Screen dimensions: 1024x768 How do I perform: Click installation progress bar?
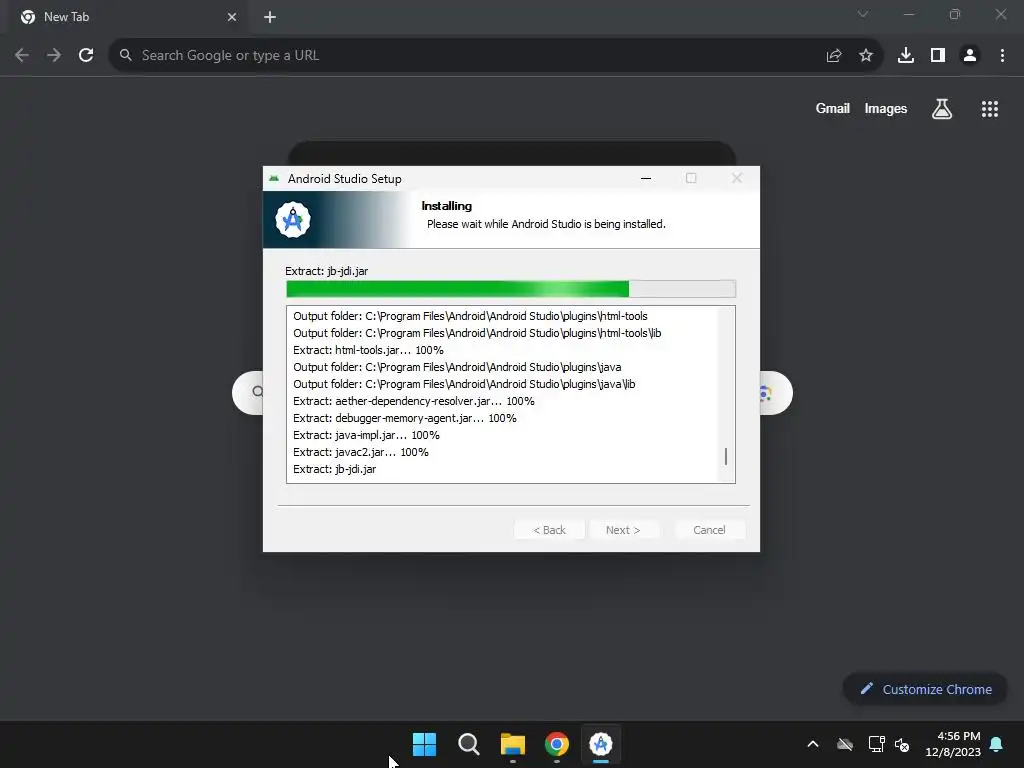tap(511, 289)
